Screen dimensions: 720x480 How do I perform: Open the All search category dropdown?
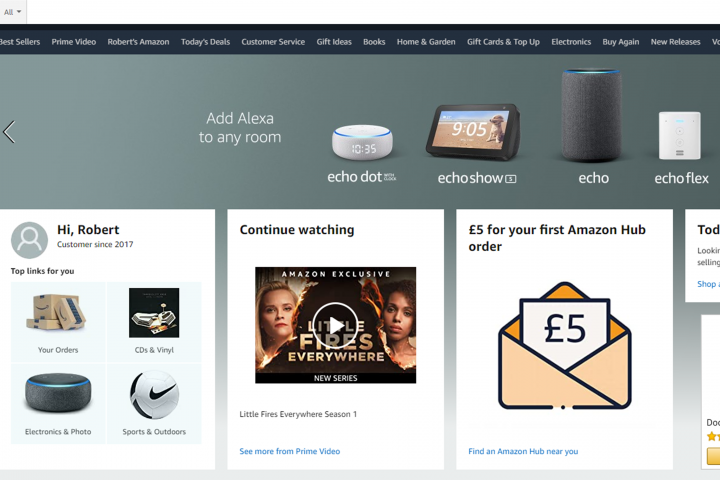point(13,12)
